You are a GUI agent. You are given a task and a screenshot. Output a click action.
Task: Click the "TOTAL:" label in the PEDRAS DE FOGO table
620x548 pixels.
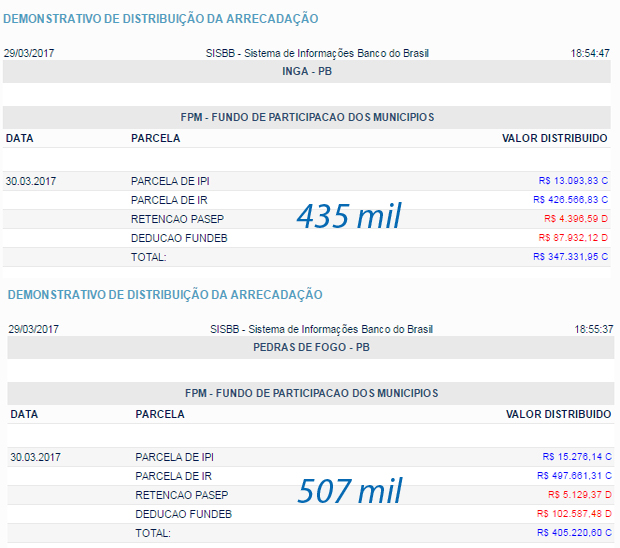click(x=153, y=533)
